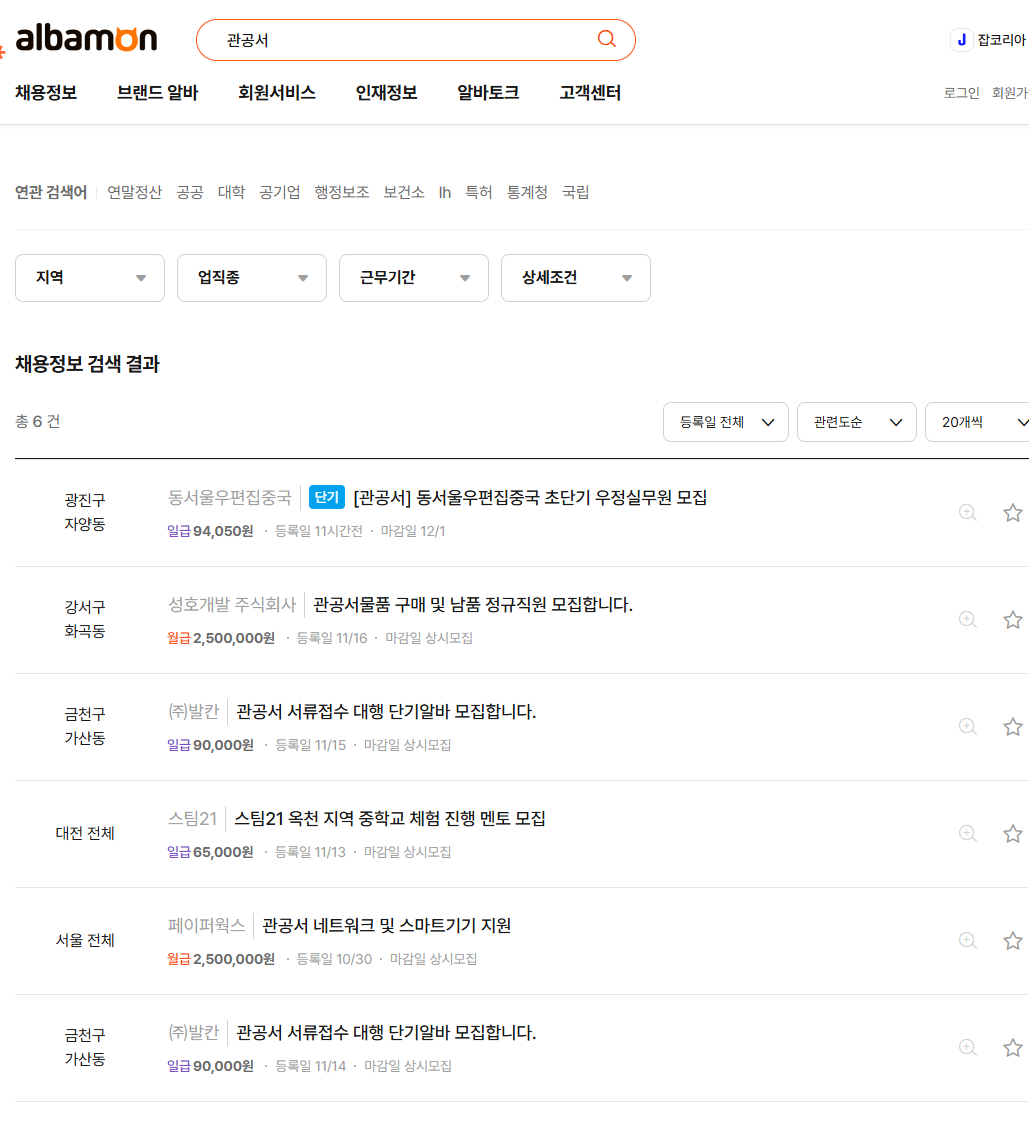Click the 로그인 link
The image size is (1029, 1125).
[x=962, y=93]
